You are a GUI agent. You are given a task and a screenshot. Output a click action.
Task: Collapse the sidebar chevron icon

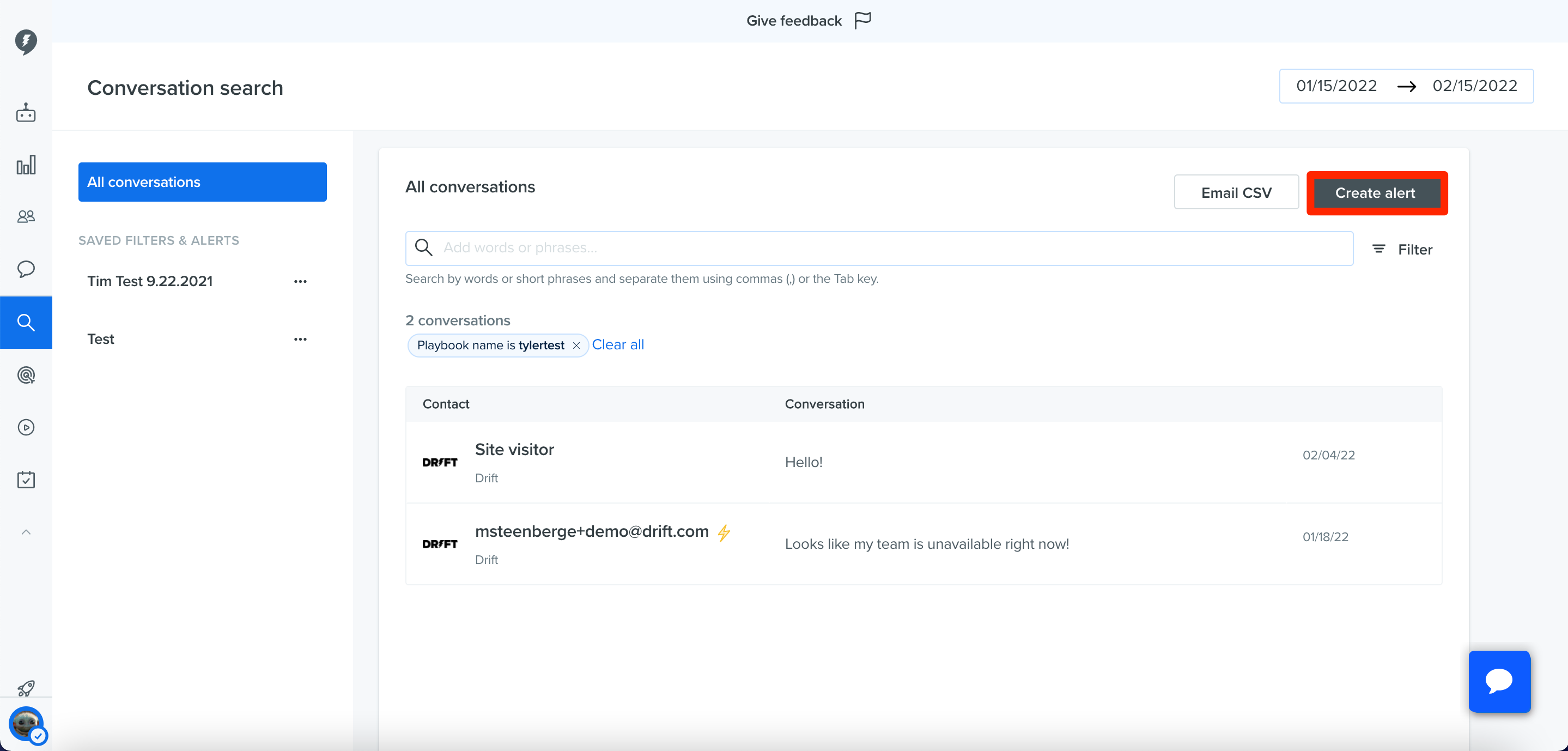point(26,532)
